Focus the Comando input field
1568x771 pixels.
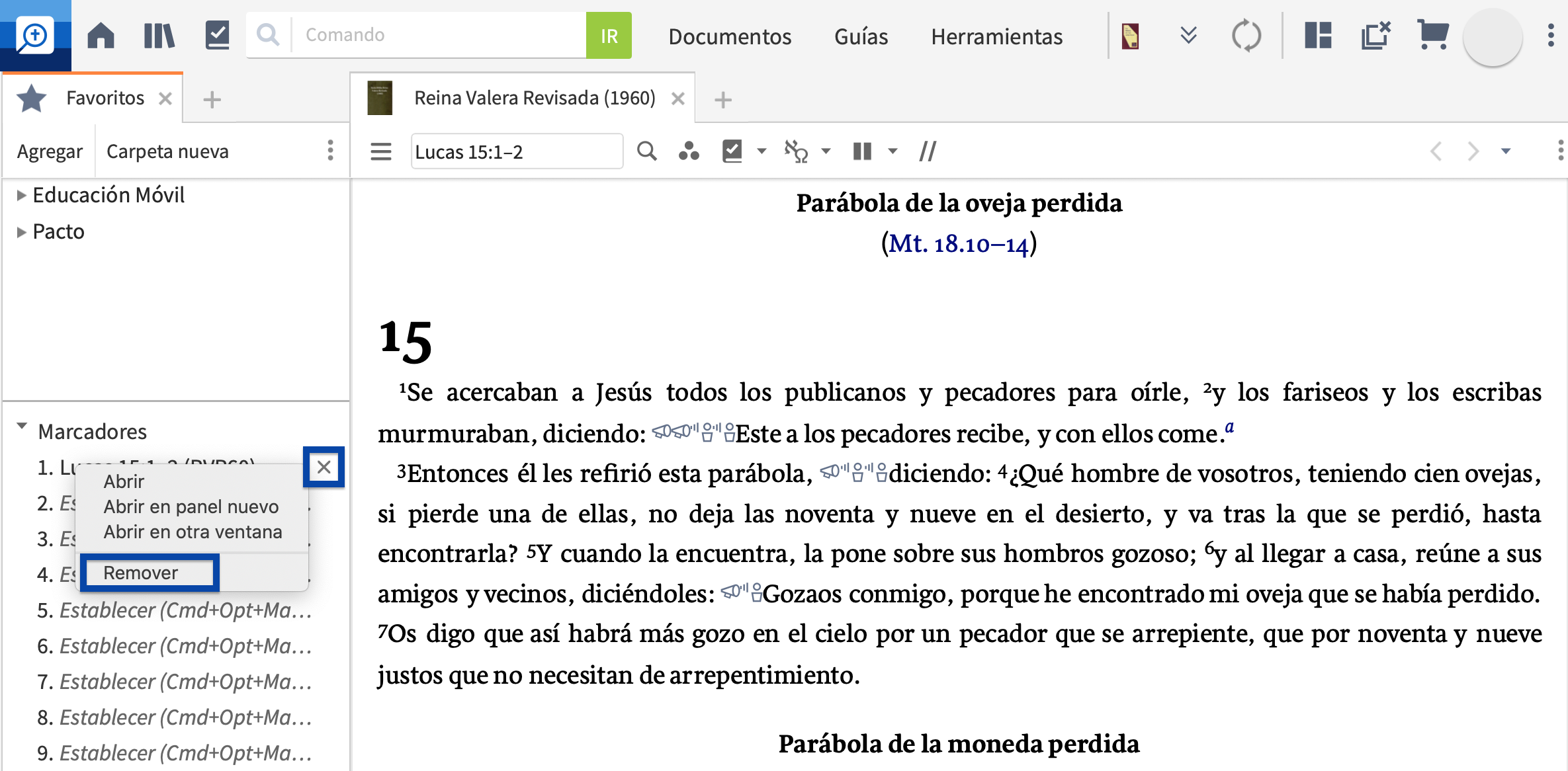[439, 34]
